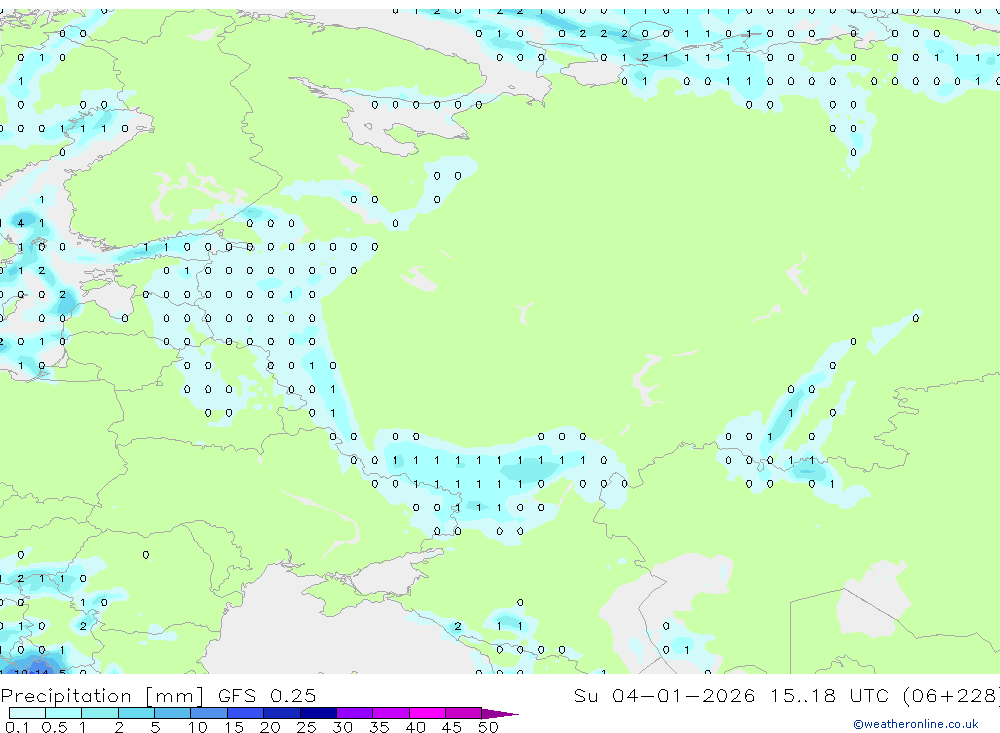Click the 30–35 mm violet legend swatch
1000x733 pixels.
tap(355, 713)
